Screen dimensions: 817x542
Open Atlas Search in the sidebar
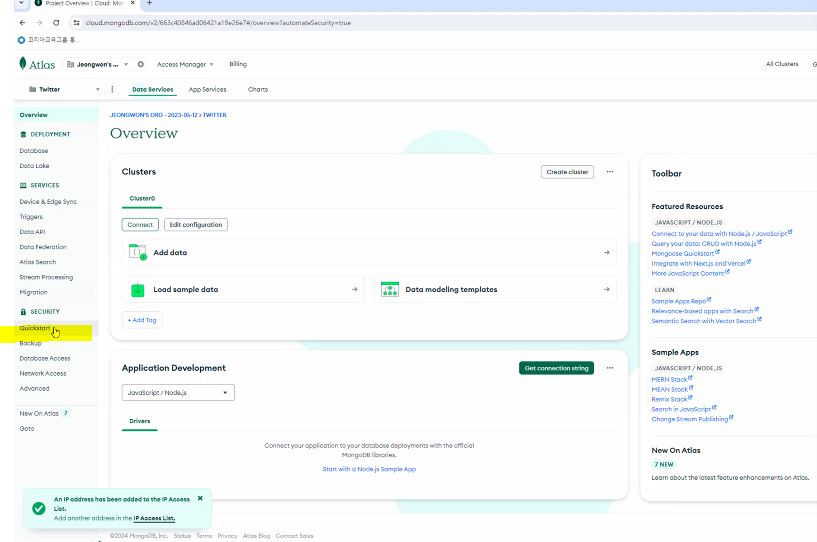tap(38, 262)
